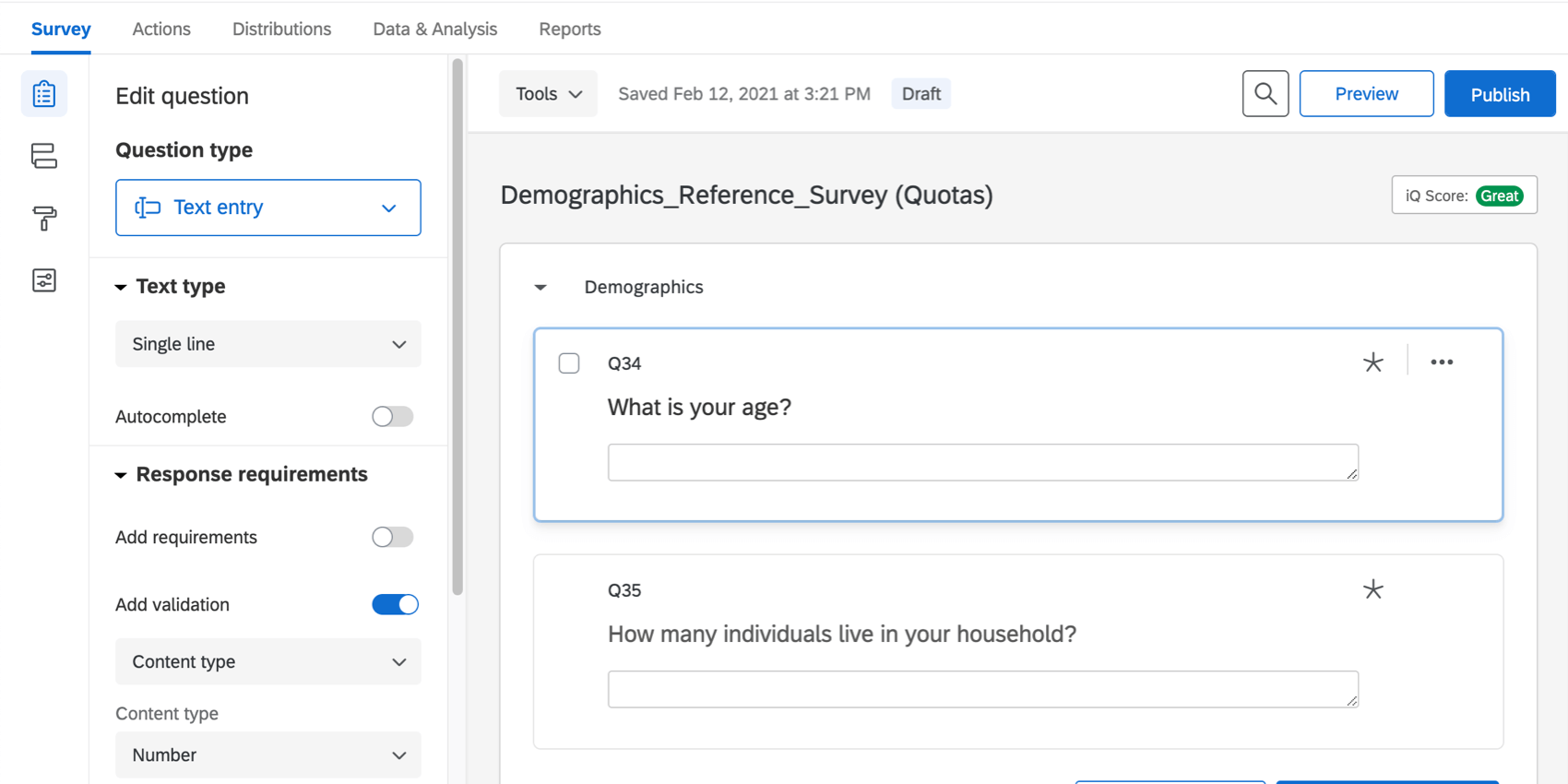Open the Survey flow icon in sidebar
Viewport: 1568px width, 784px height.
[x=44, y=156]
